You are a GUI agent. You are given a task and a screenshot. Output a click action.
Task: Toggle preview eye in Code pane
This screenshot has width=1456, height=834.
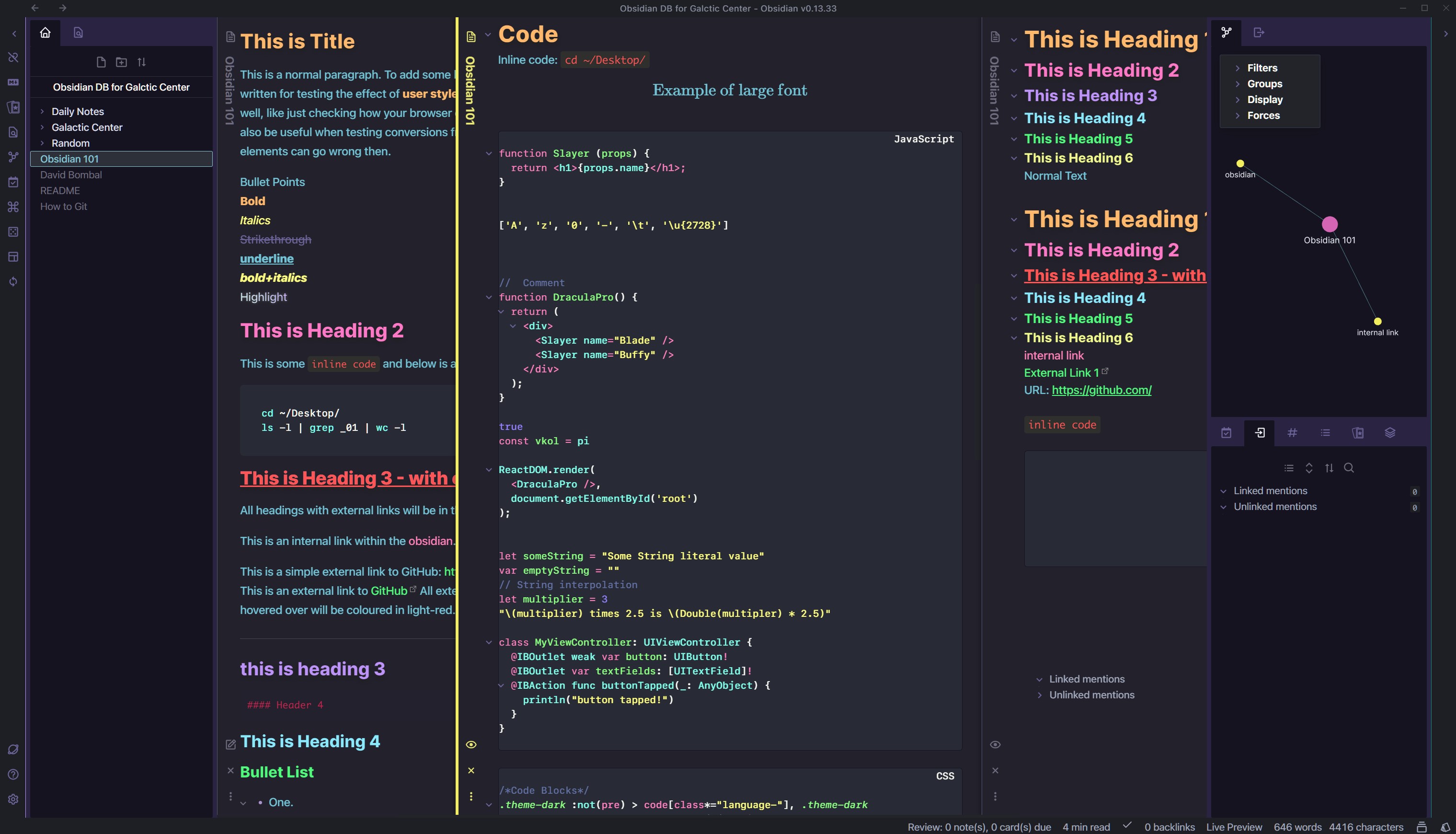point(471,745)
